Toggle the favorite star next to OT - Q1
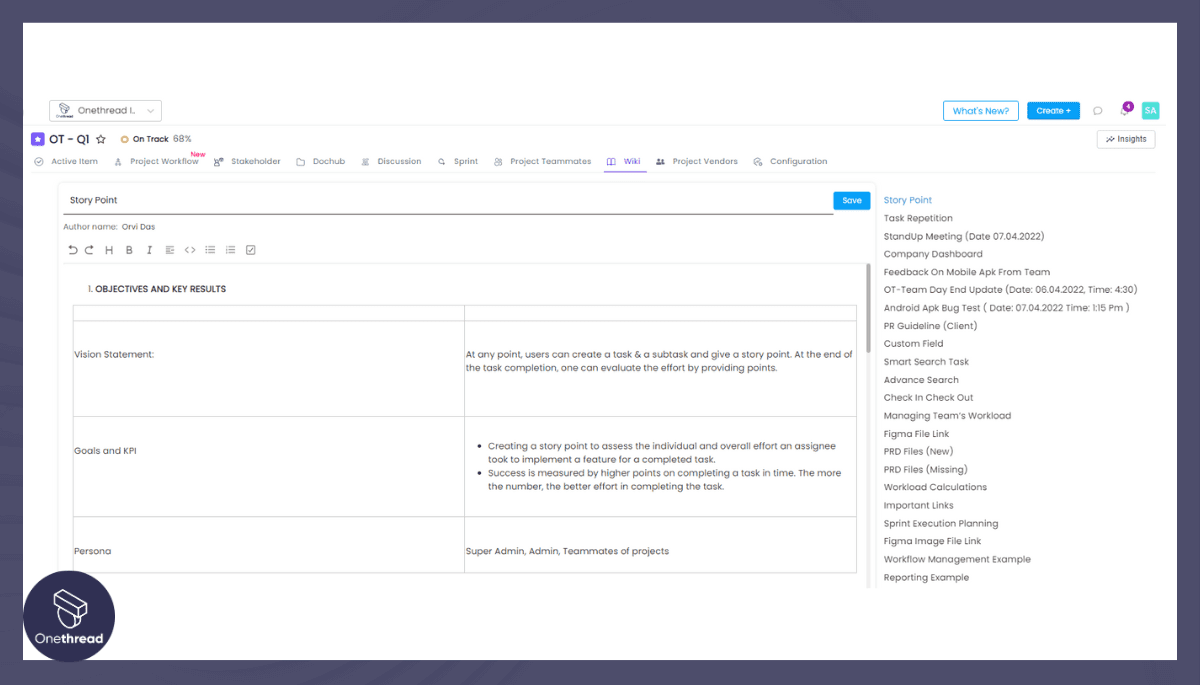1200x685 pixels. [100, 139]
